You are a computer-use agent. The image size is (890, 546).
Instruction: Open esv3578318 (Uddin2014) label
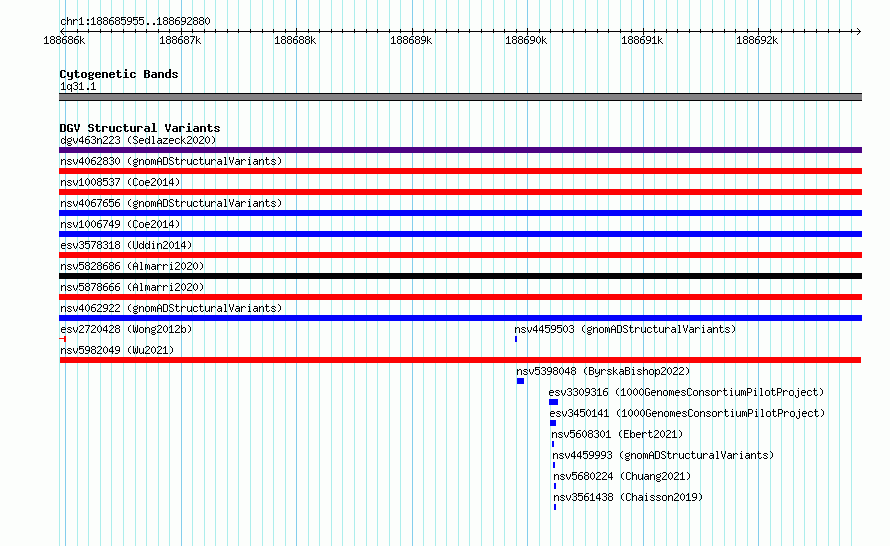tap(126, 245)
